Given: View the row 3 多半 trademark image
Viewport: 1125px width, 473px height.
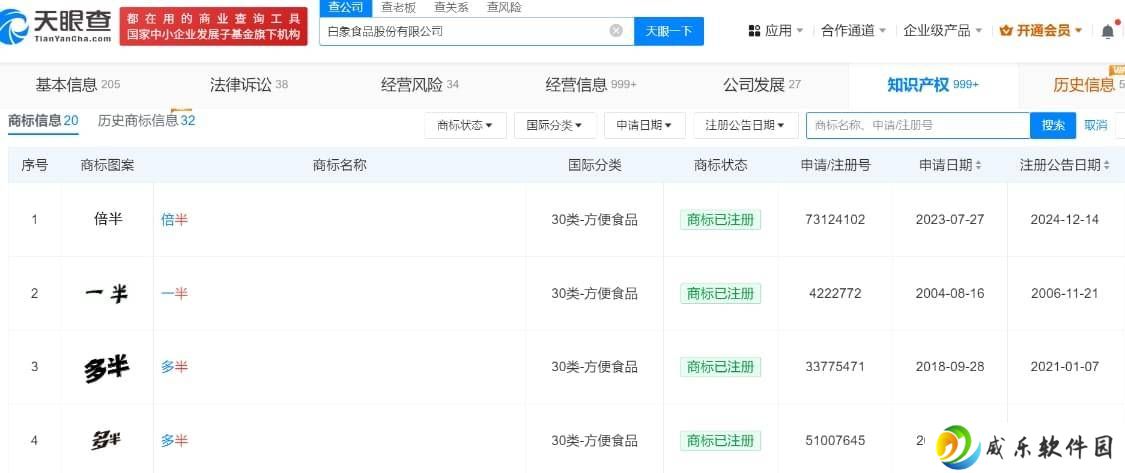Looking at the screenshot, I should coord(106,368).
